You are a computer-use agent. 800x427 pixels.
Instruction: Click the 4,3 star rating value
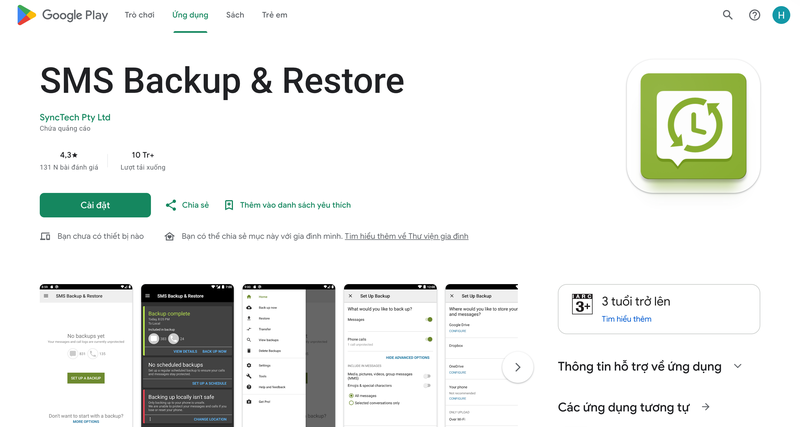tap(69, 155)
